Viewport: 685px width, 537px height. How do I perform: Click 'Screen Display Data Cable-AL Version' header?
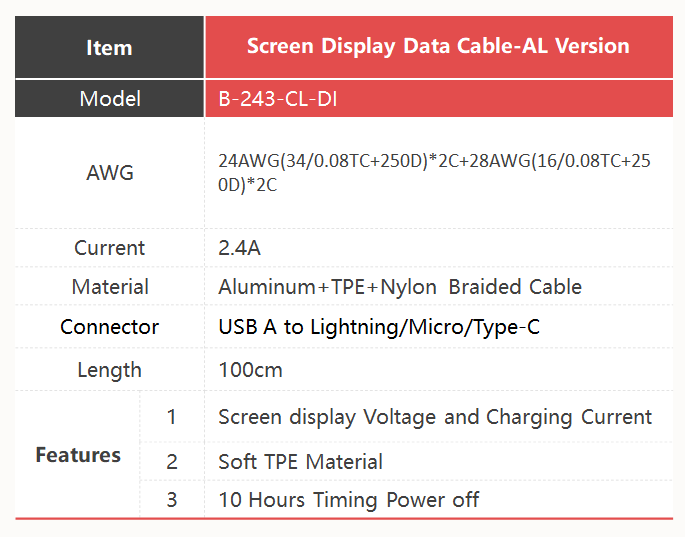point(439,46)
